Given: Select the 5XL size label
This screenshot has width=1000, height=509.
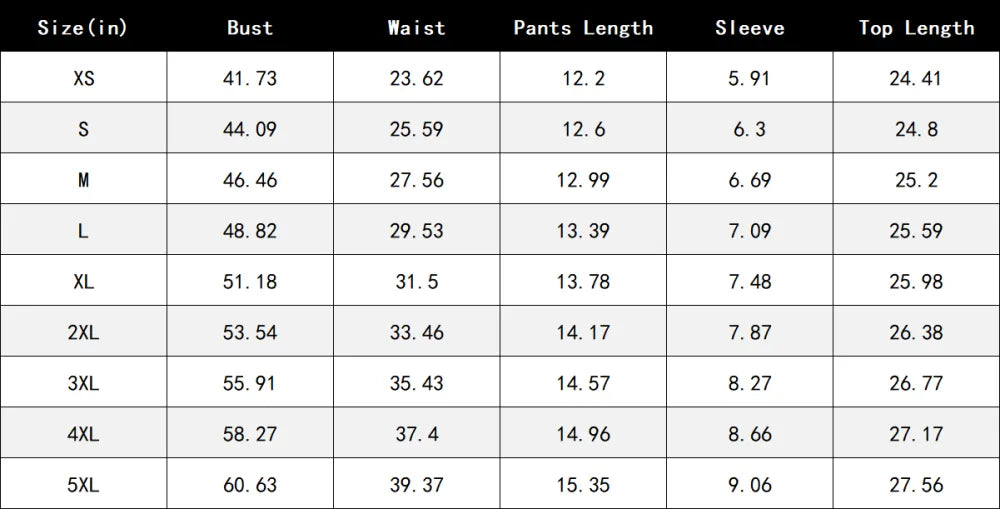Looking at the screenshot, I should [x=84, y=485].
